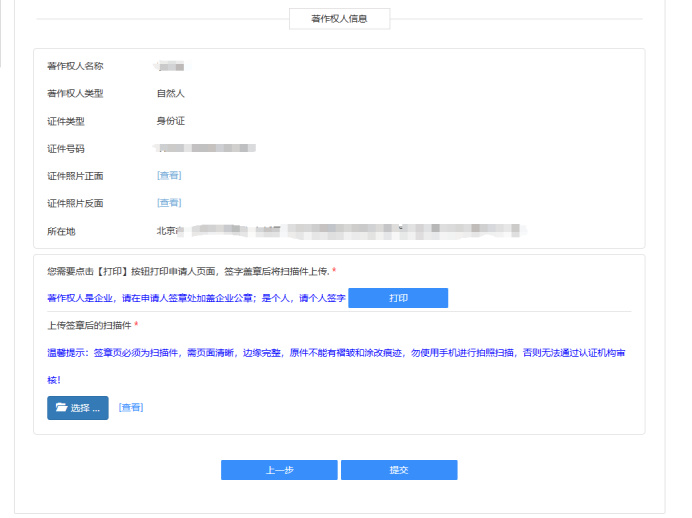692x518 pixels.
Task: Click the 著作权人信息 section header
Action: click(x=339, y=19)
